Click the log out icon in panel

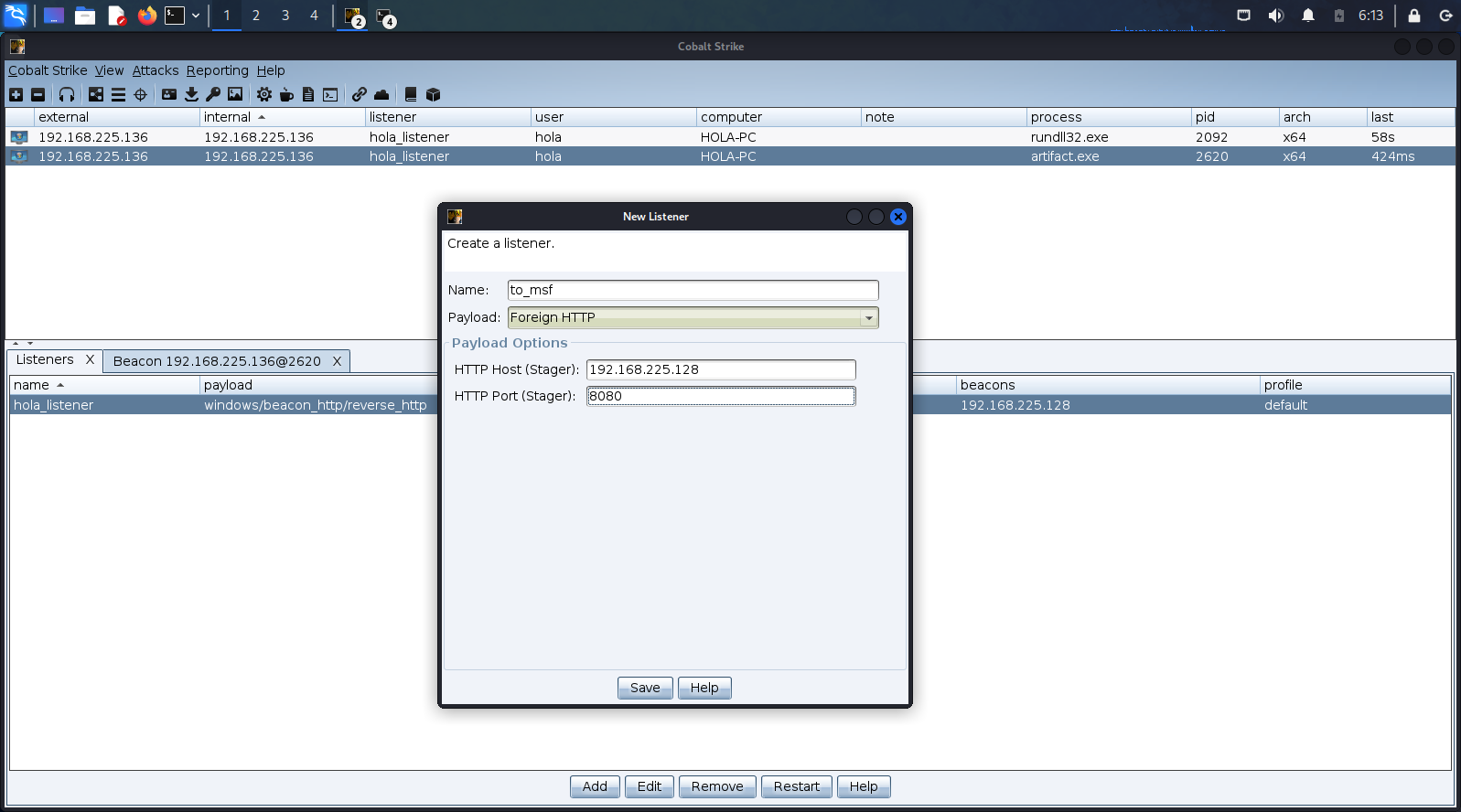click(x=1445, y=16)
